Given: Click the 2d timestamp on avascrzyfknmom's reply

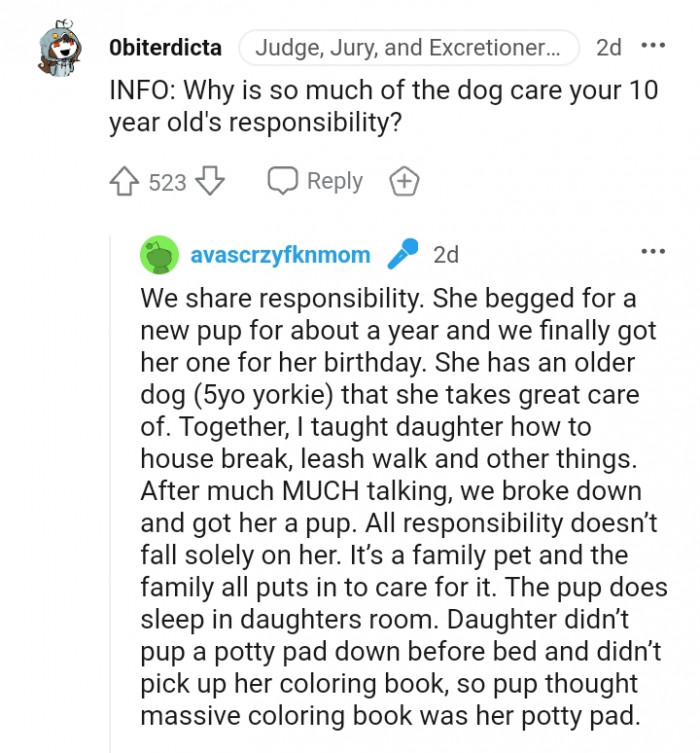Looking at the screenshot, I should pos(446,255).
